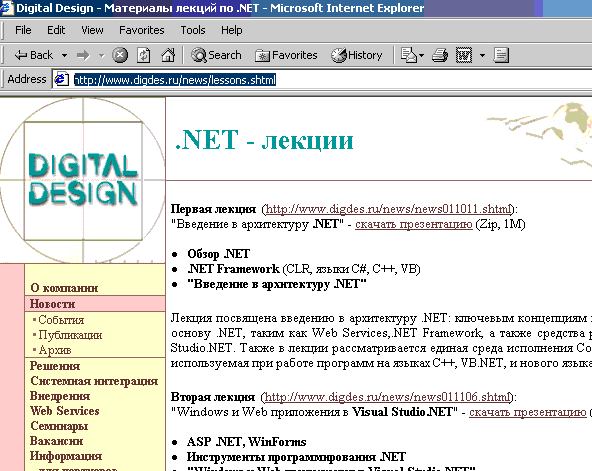This screenshot has height=471, width=592.
Task: Open the Favorites menu
Action: (x=142, y=30)
